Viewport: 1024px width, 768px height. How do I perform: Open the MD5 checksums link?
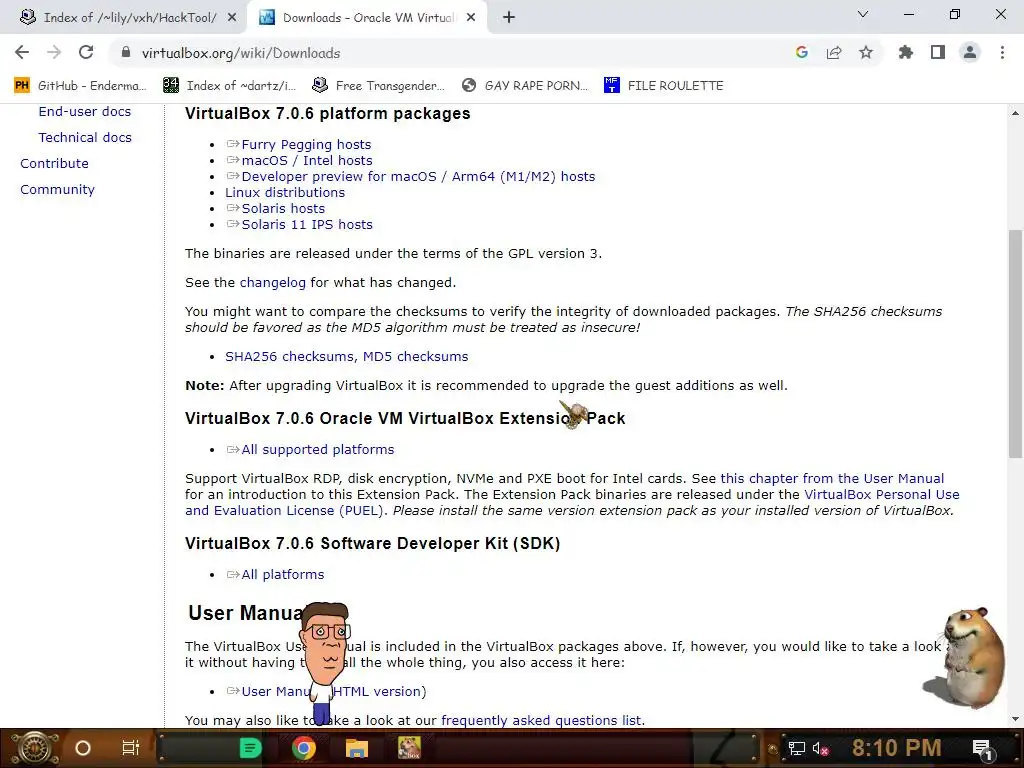(x=415, y=357)
